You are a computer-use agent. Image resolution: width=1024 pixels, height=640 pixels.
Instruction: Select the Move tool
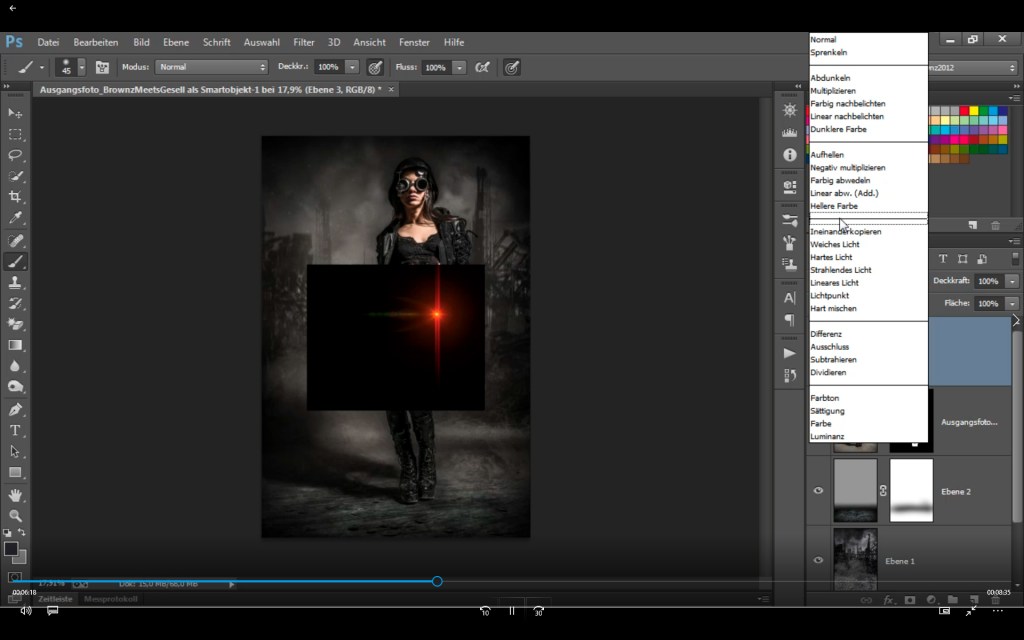16,113
